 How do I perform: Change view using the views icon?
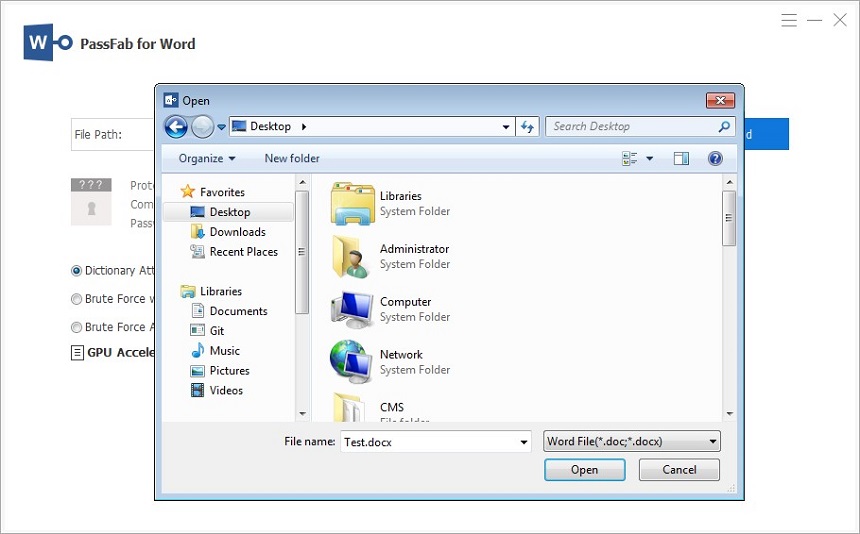pos(630,158)
